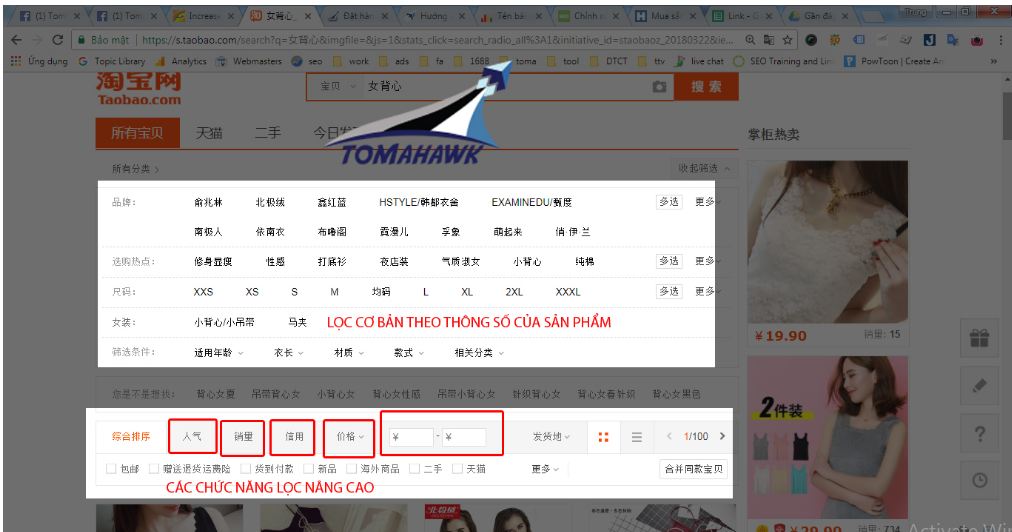Switch to list view icon

[x=636, y=437]
